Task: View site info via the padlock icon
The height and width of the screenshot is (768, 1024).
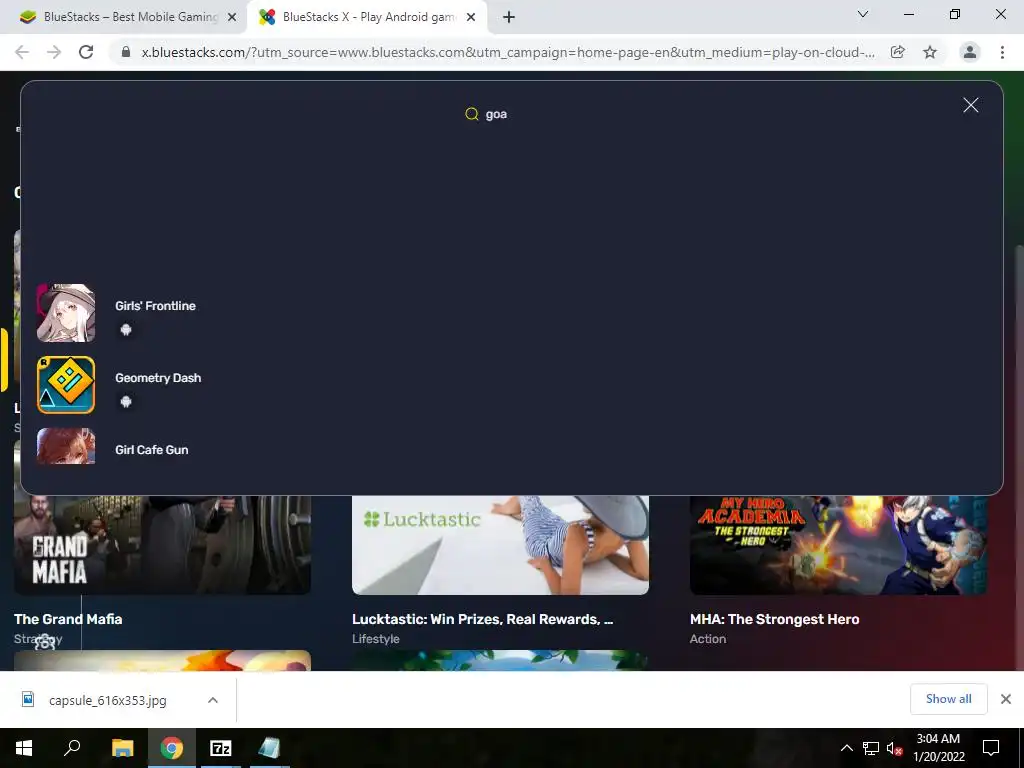Action: pyautogui.click(x=126, y=52)
